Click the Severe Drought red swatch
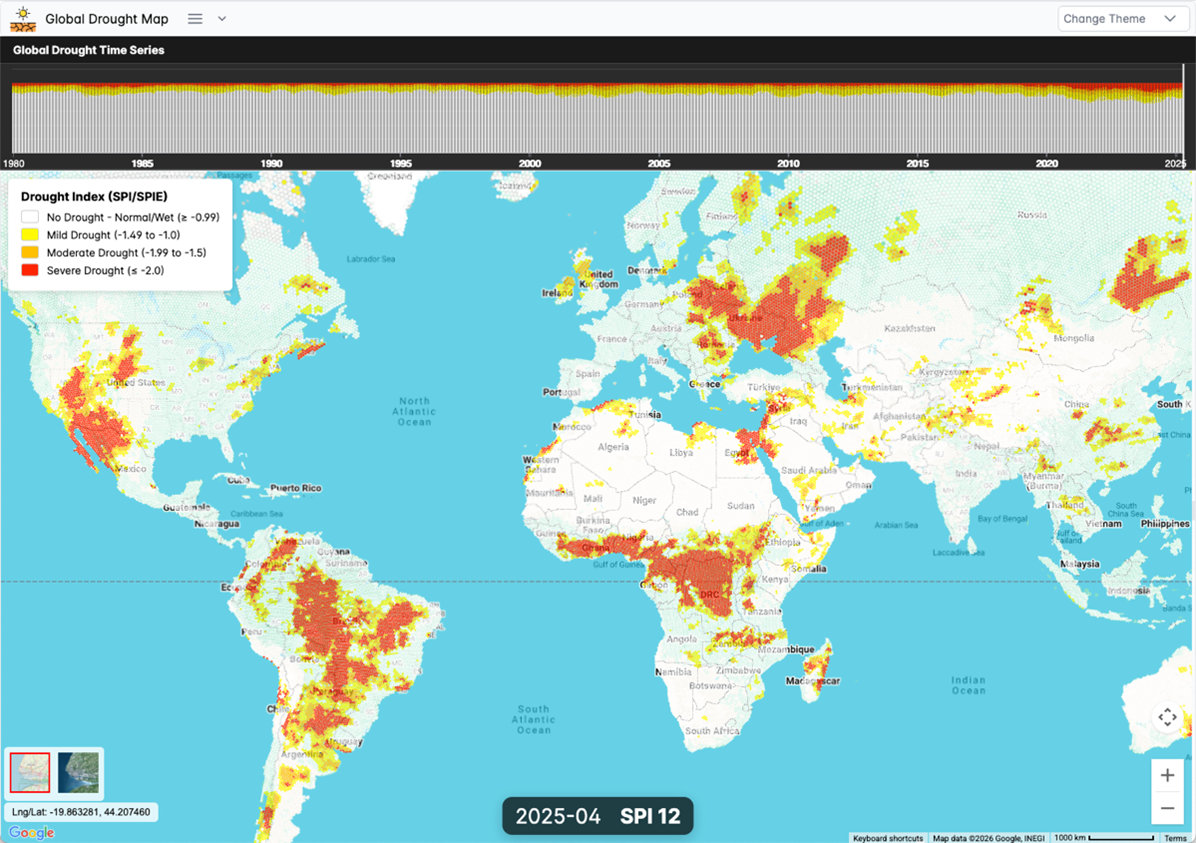The height and width of the screenshot is (843, 1196). (30, 271)
